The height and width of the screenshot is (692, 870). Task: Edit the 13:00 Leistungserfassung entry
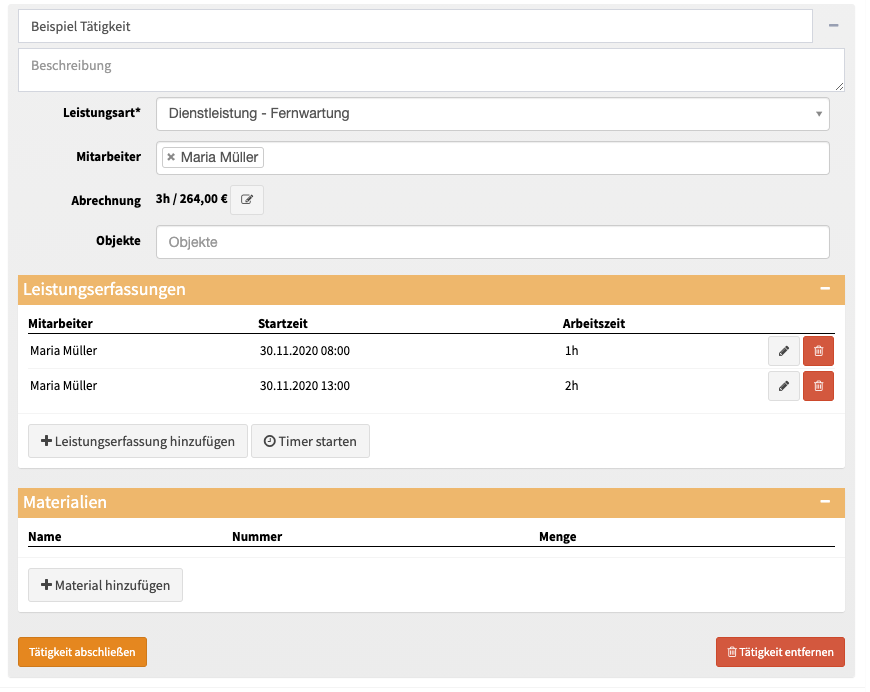pos(783,386)
